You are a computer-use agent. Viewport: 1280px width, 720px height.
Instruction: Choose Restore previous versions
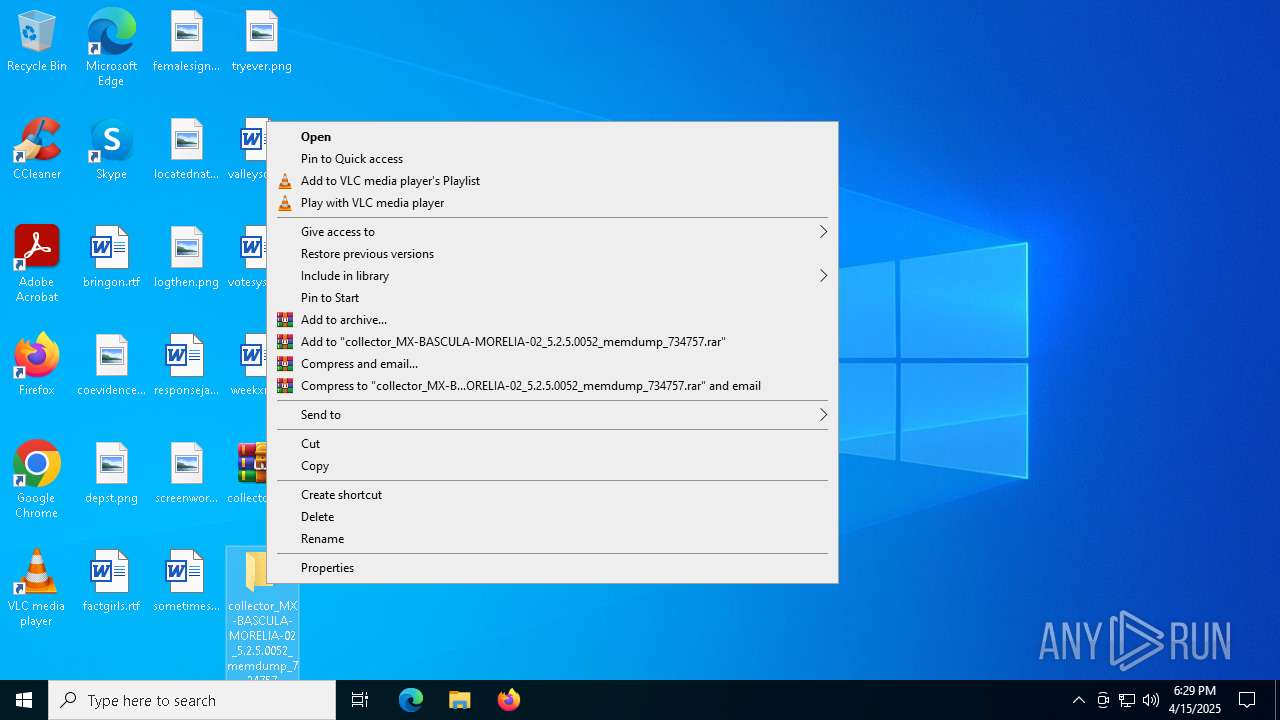[x=552, y=254]
